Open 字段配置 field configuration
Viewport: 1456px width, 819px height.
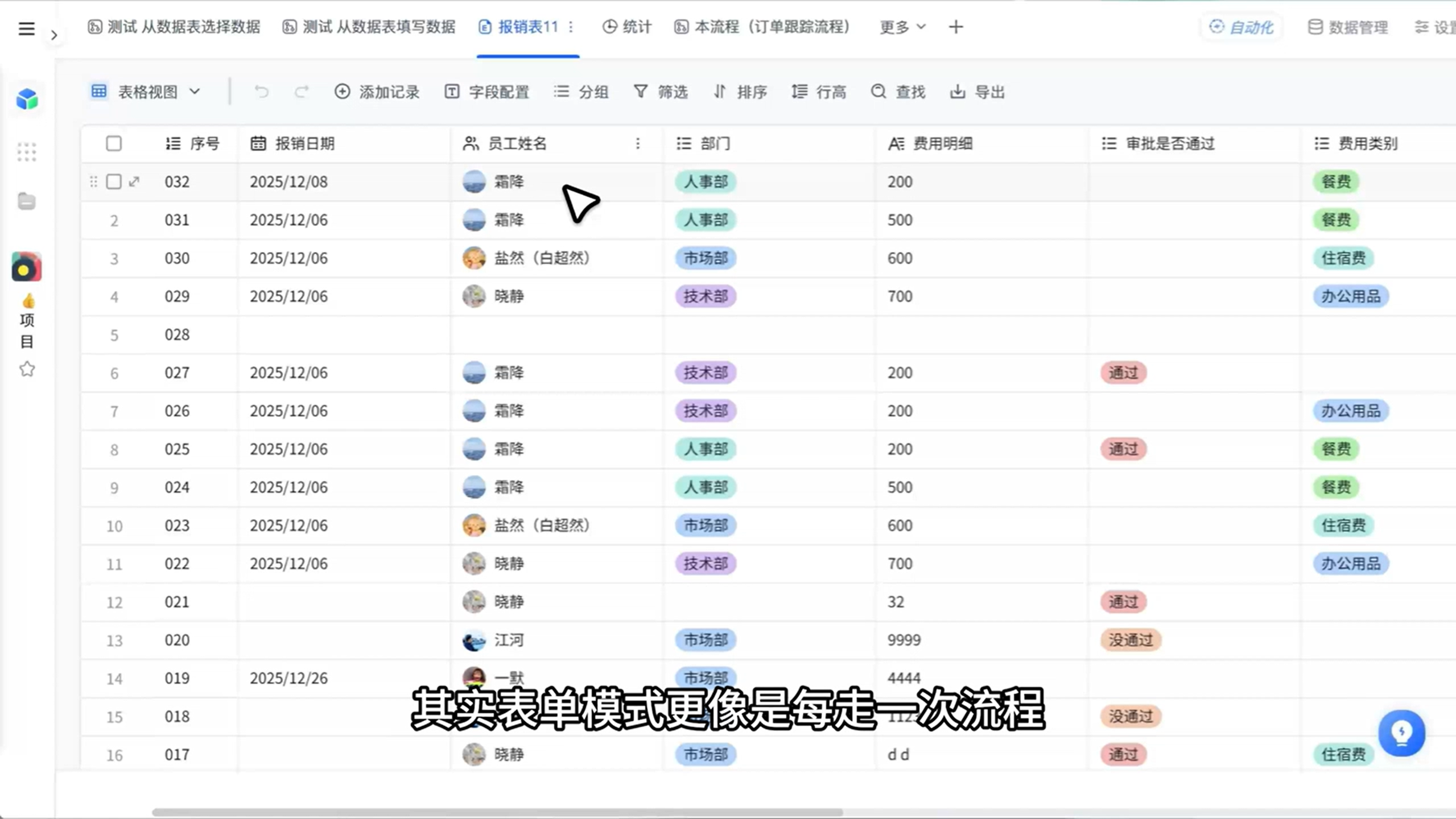(486, 92)
